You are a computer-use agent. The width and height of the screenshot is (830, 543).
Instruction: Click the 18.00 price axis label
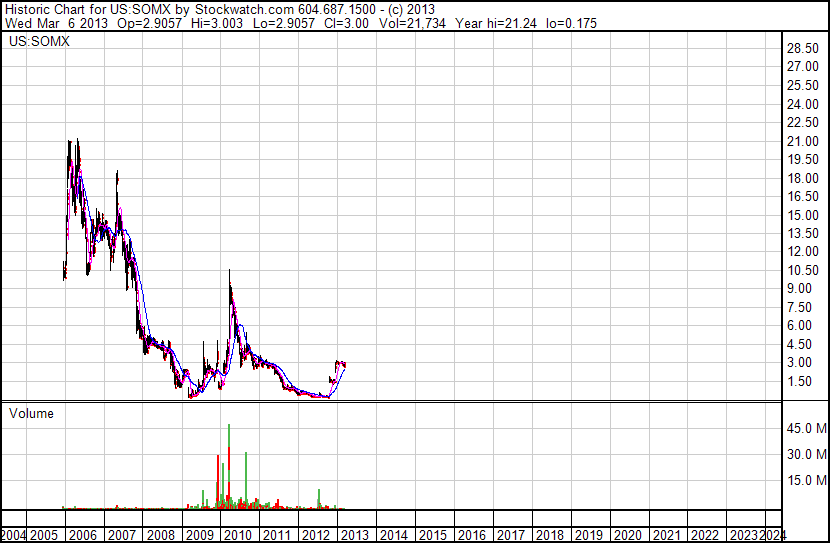pyautogui.click(x=803, y=178)
